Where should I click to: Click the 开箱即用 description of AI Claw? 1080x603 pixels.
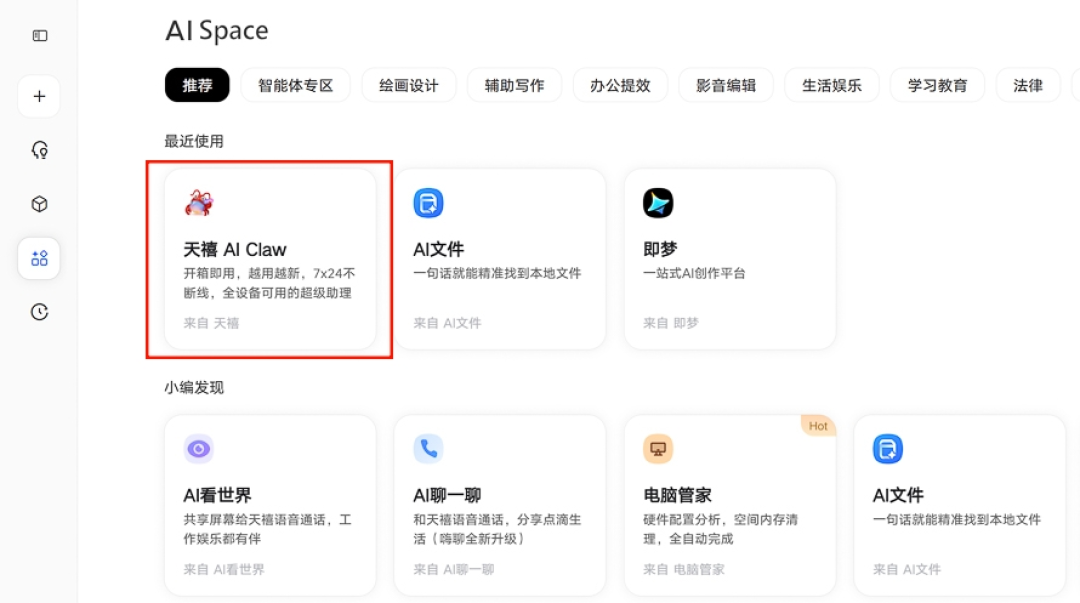[269, 283]
